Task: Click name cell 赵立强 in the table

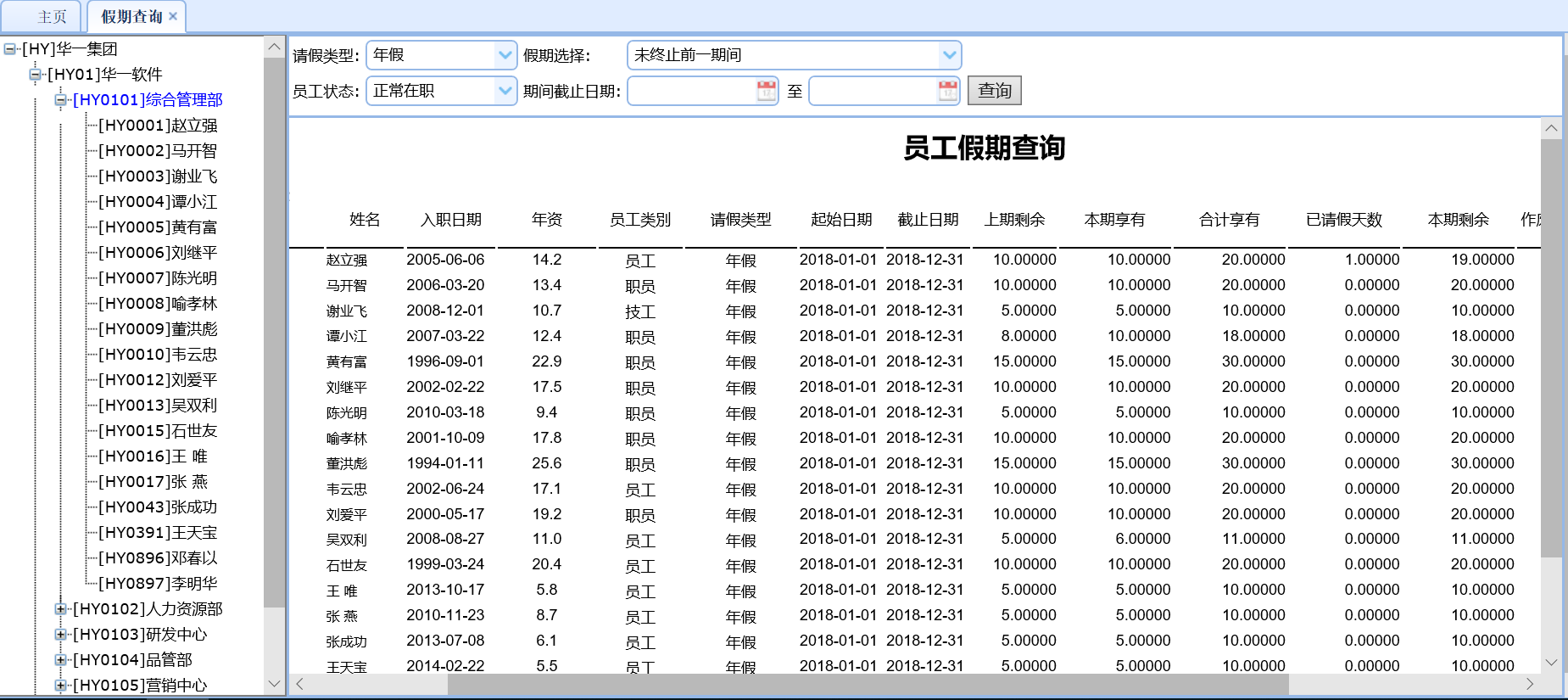Action: (347, 260)
